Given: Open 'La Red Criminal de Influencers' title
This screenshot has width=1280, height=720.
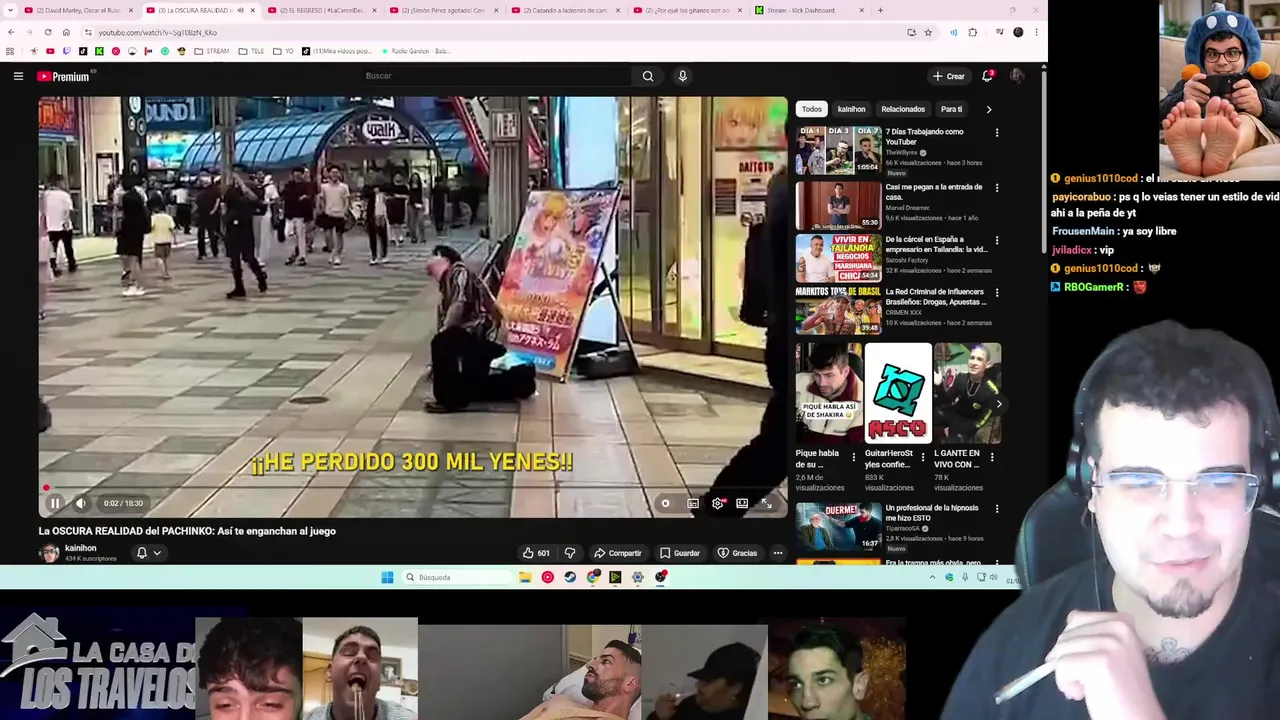Looking at the screenshot, I should [x=936, y=297].
